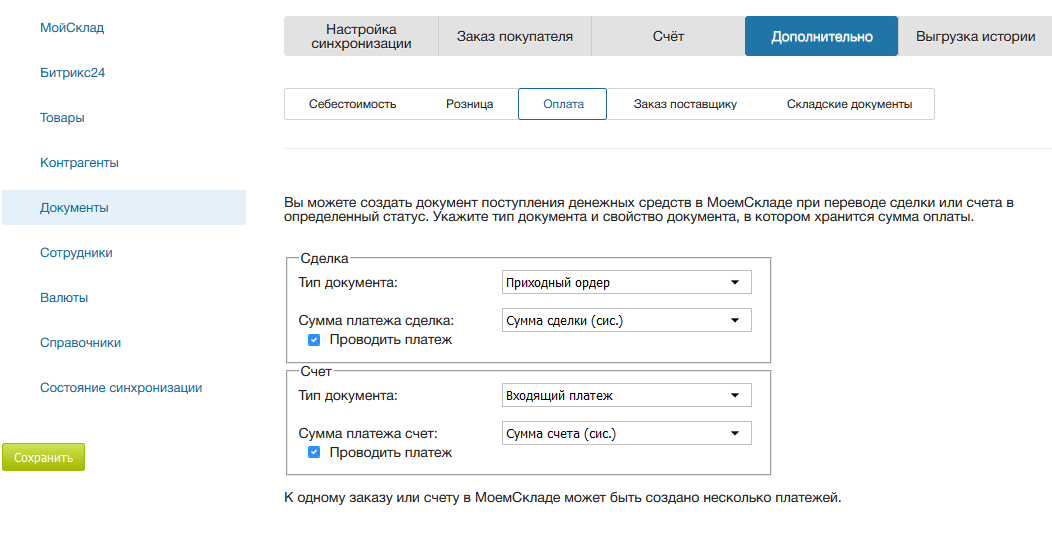Image resolution: width=1052 pixels, height=550 pixels.
Task: Select 'Себестоимость' sub-tab
Action: click(x=352, y=104)
